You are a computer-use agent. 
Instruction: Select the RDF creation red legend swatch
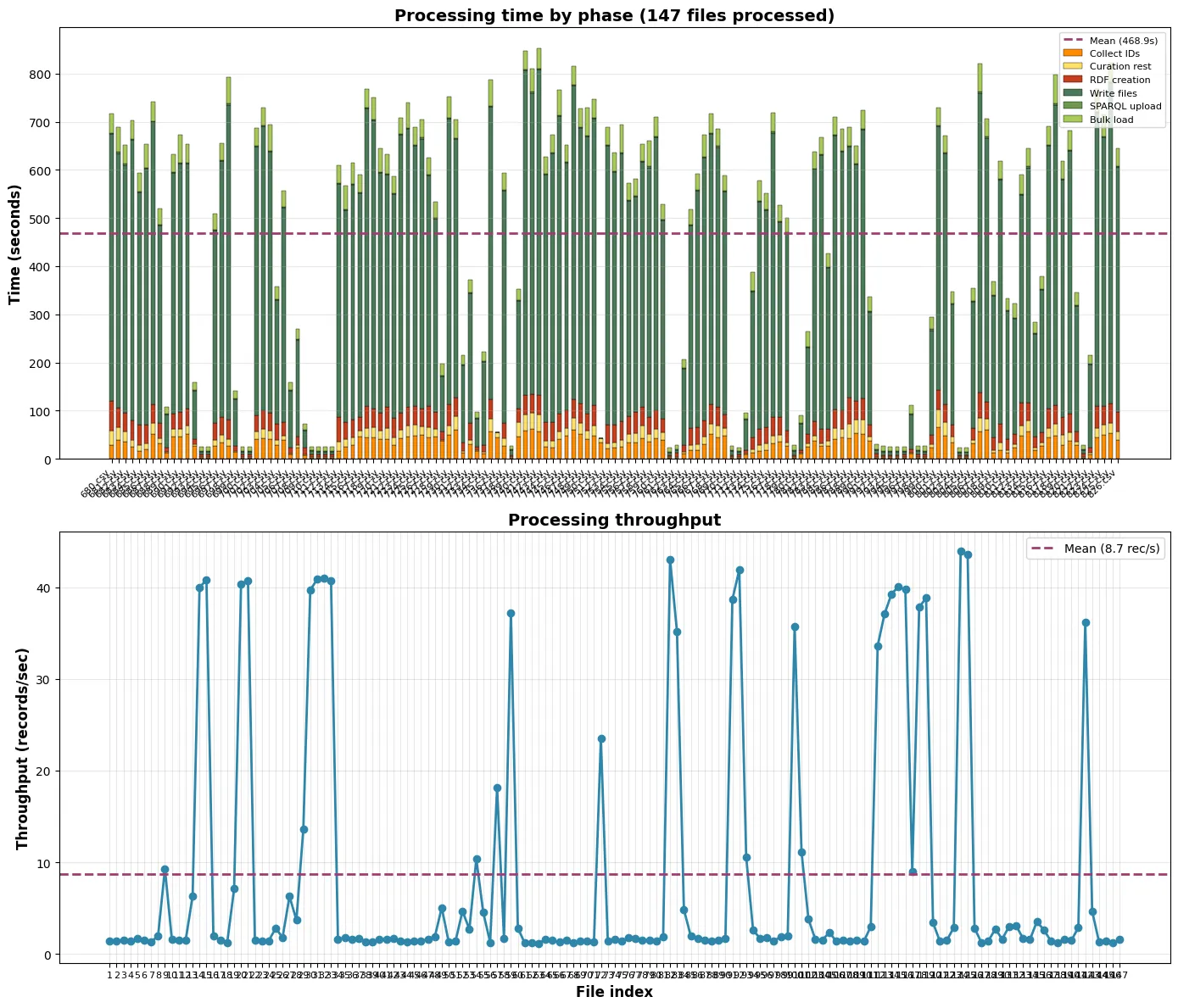[x=1073, y=80]
